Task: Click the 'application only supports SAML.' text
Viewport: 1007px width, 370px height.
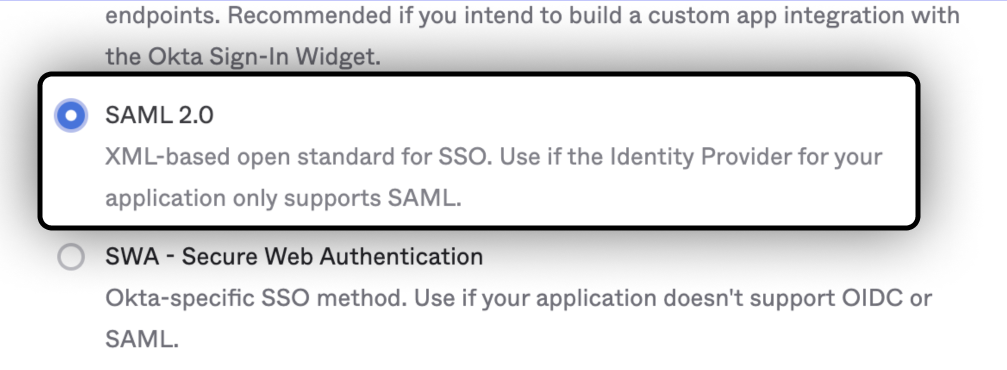Action: pyautogui.click(x=283, y=198)
